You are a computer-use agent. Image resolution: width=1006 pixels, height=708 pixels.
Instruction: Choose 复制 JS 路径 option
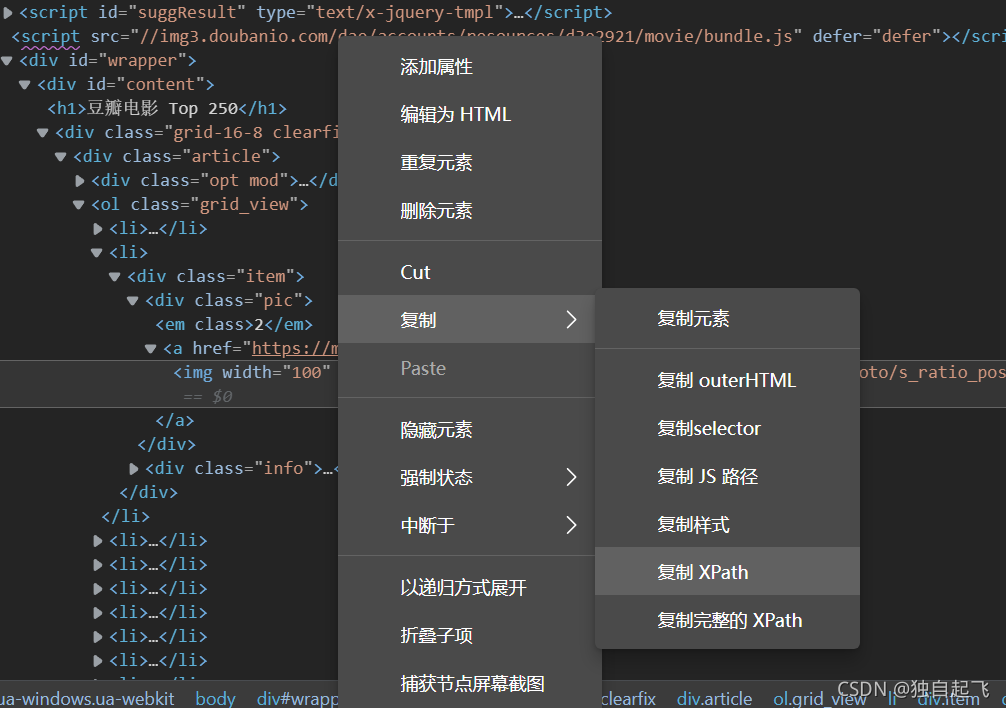click(727, 476)
